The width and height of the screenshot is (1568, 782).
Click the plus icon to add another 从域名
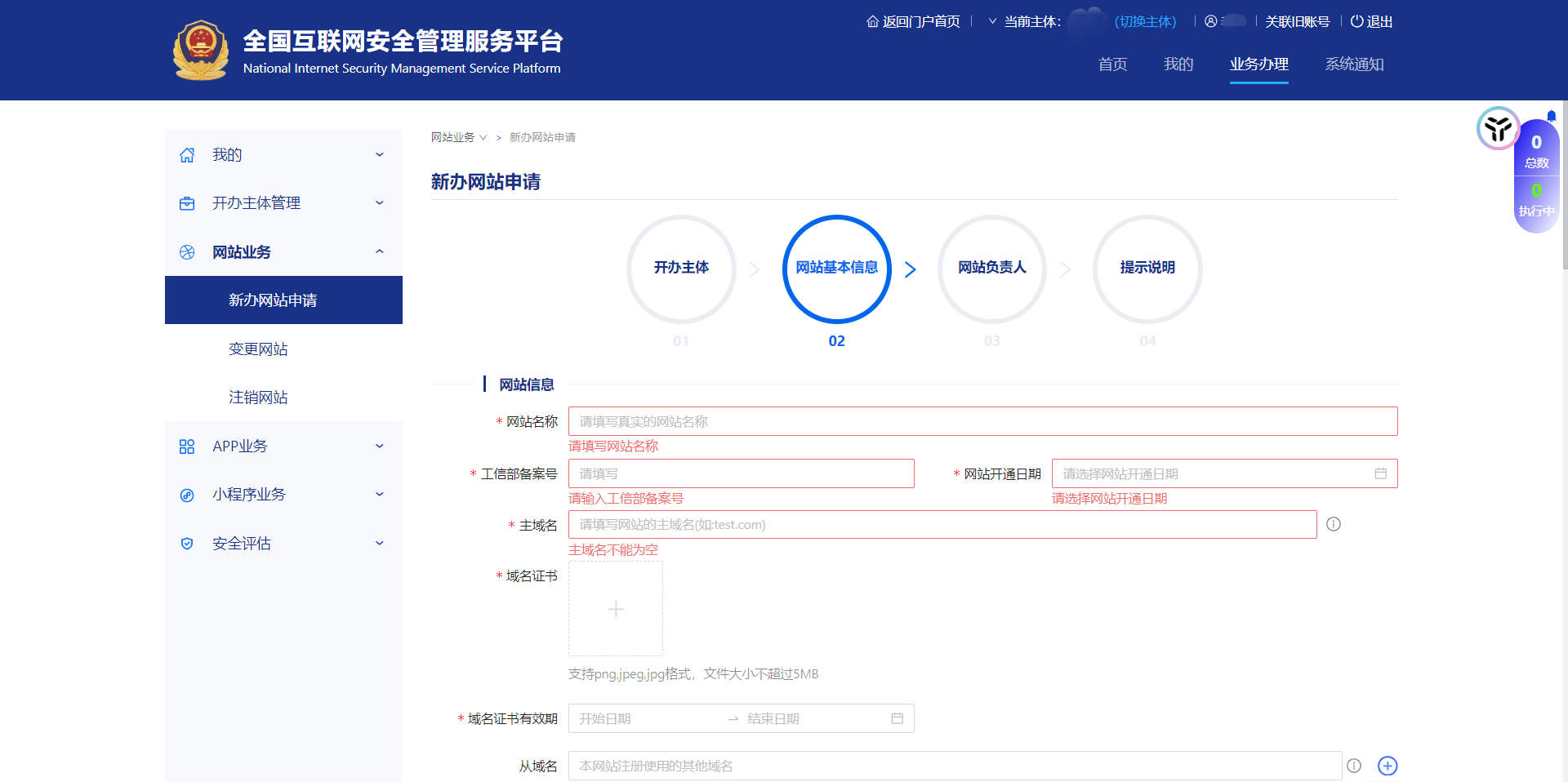[x=1388, y=766]
